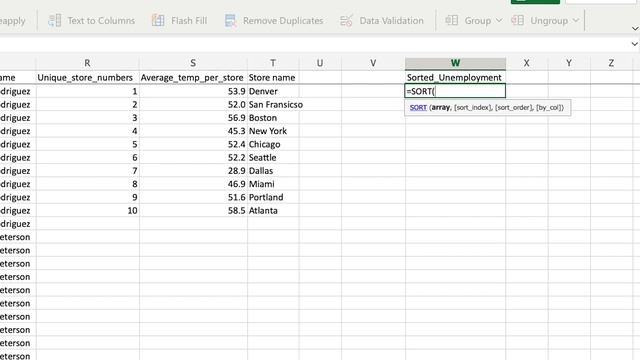Select the 52.4 temperature cell
The width and height of the screenshot is (640, 360).
193,144
